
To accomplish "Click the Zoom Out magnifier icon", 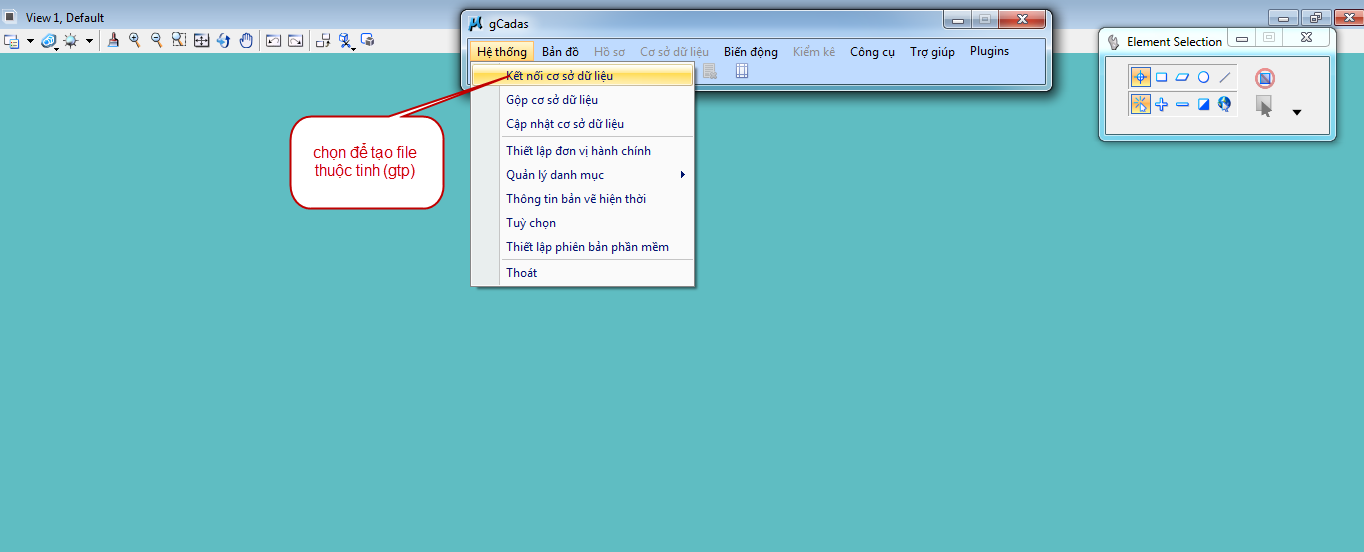I will (x=157, y=40).
